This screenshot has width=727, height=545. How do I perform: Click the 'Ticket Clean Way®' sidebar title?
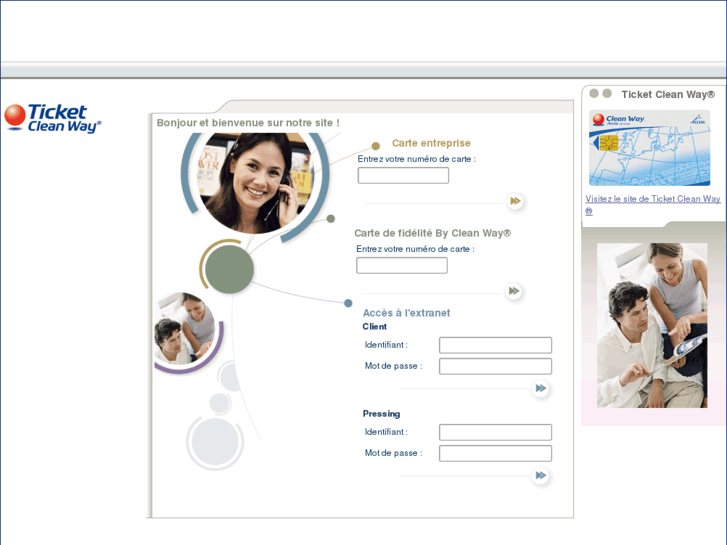(668, 95)
